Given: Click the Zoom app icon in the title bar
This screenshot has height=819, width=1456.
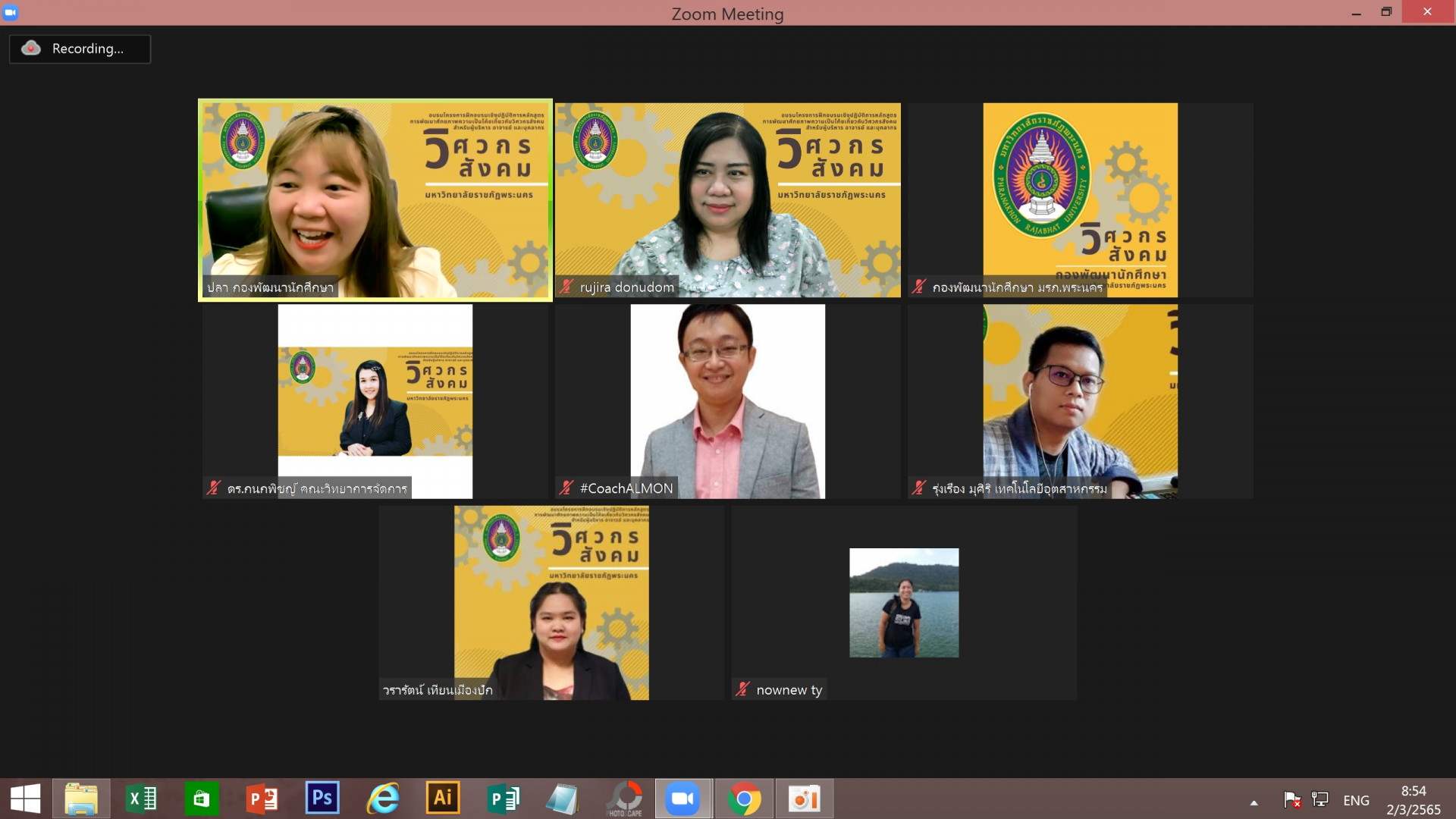Looking at the screenshot, I should [11, 12].
